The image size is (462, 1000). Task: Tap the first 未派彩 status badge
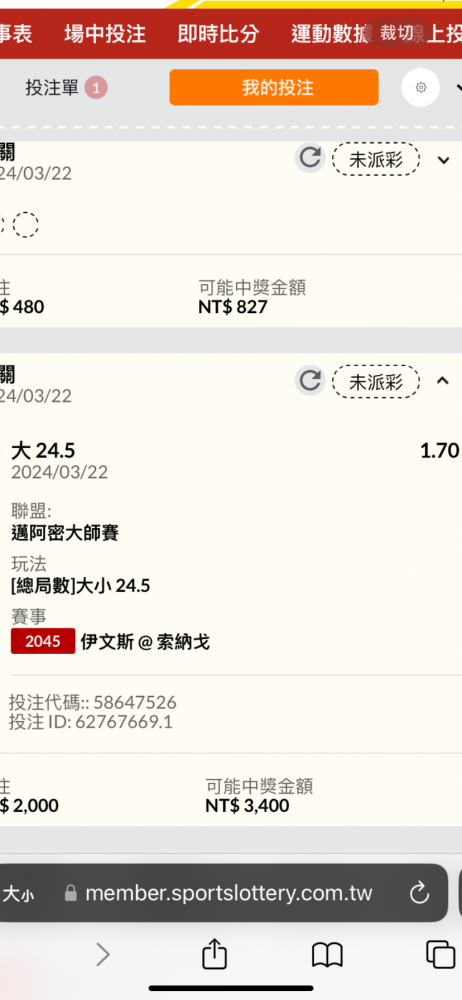click(376, 159)
